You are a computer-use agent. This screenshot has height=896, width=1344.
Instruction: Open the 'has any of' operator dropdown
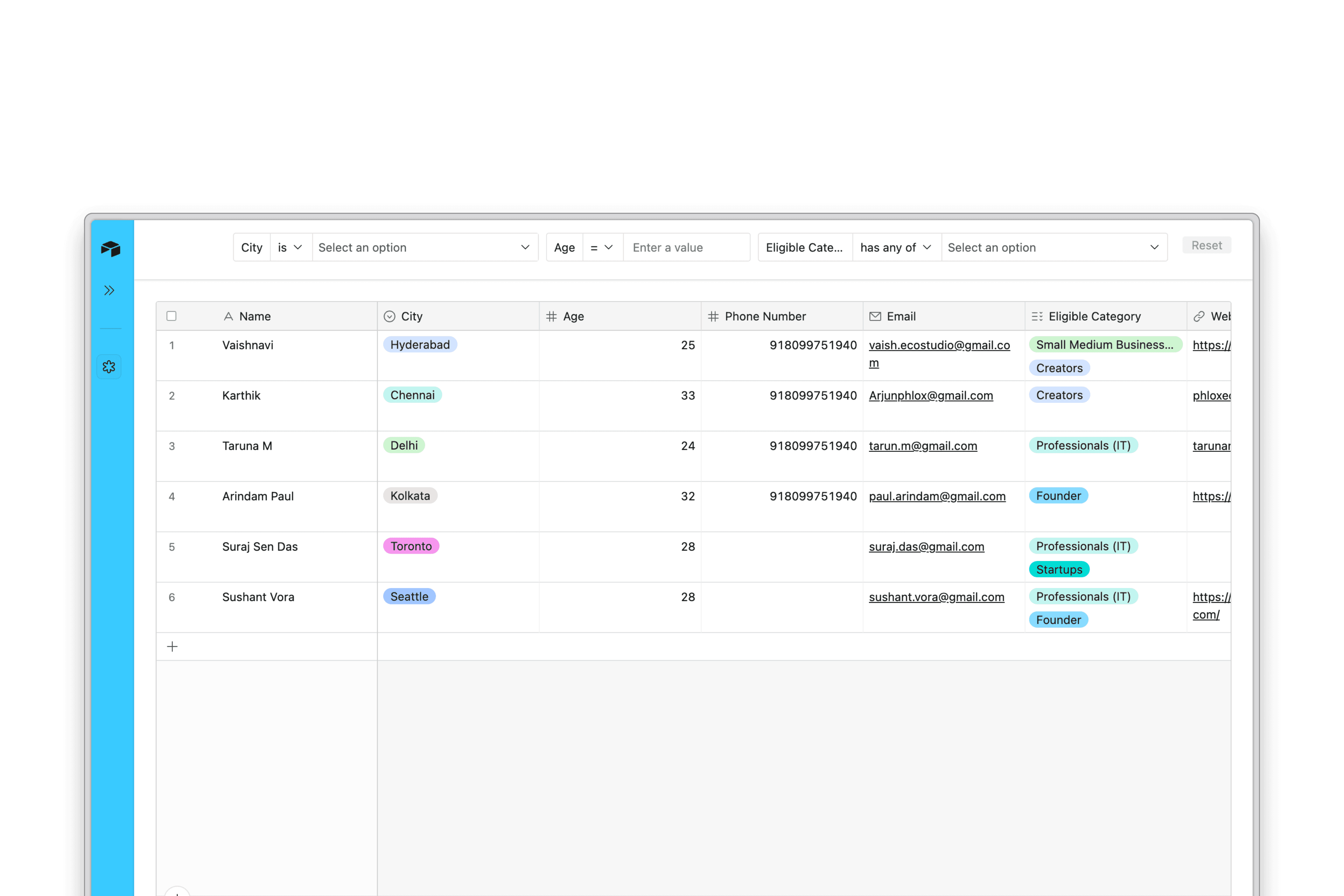point(895,247)
